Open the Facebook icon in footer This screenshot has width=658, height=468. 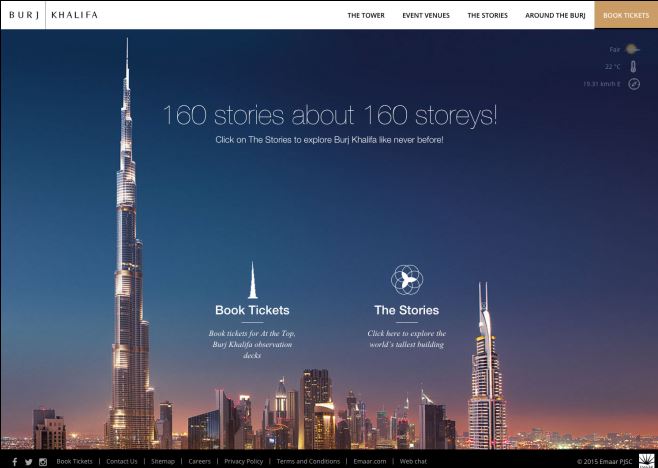[x=15, y=462]
